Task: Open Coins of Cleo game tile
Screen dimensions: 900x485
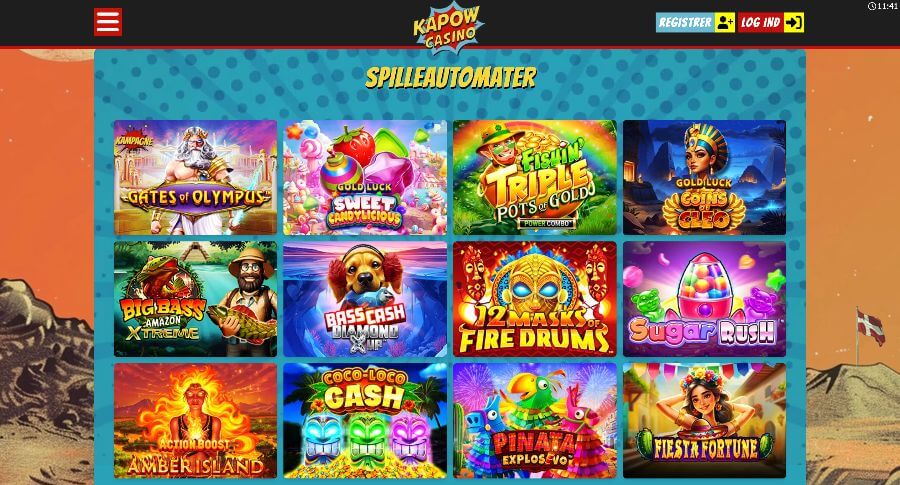Action: pos(704,177)
